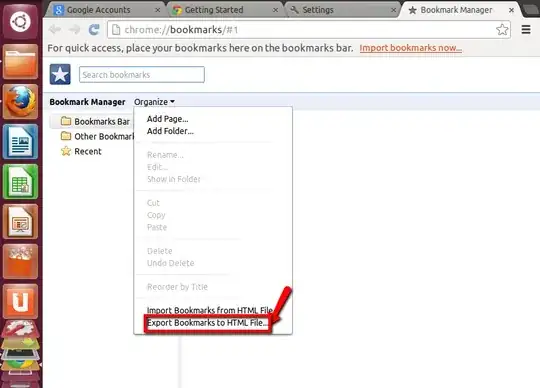Screen dimensions: 540x388
Task: Open LibreOffice Writer from the dock
Action: 20,141
